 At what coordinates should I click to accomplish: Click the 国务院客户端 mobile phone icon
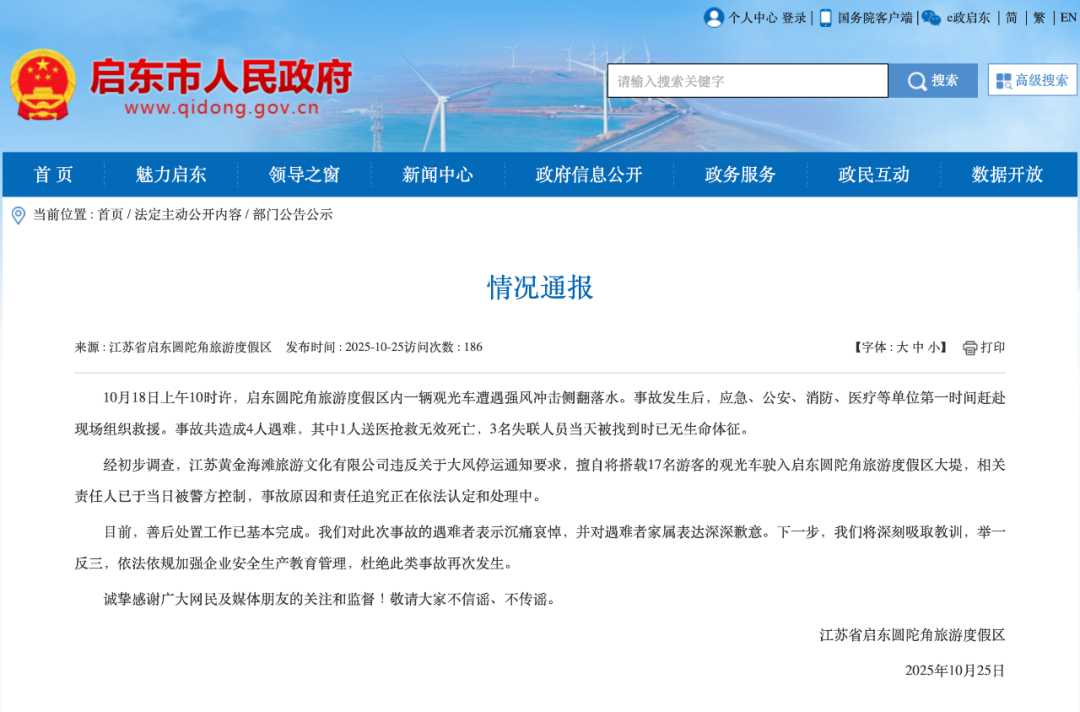(x=825, y=18)
